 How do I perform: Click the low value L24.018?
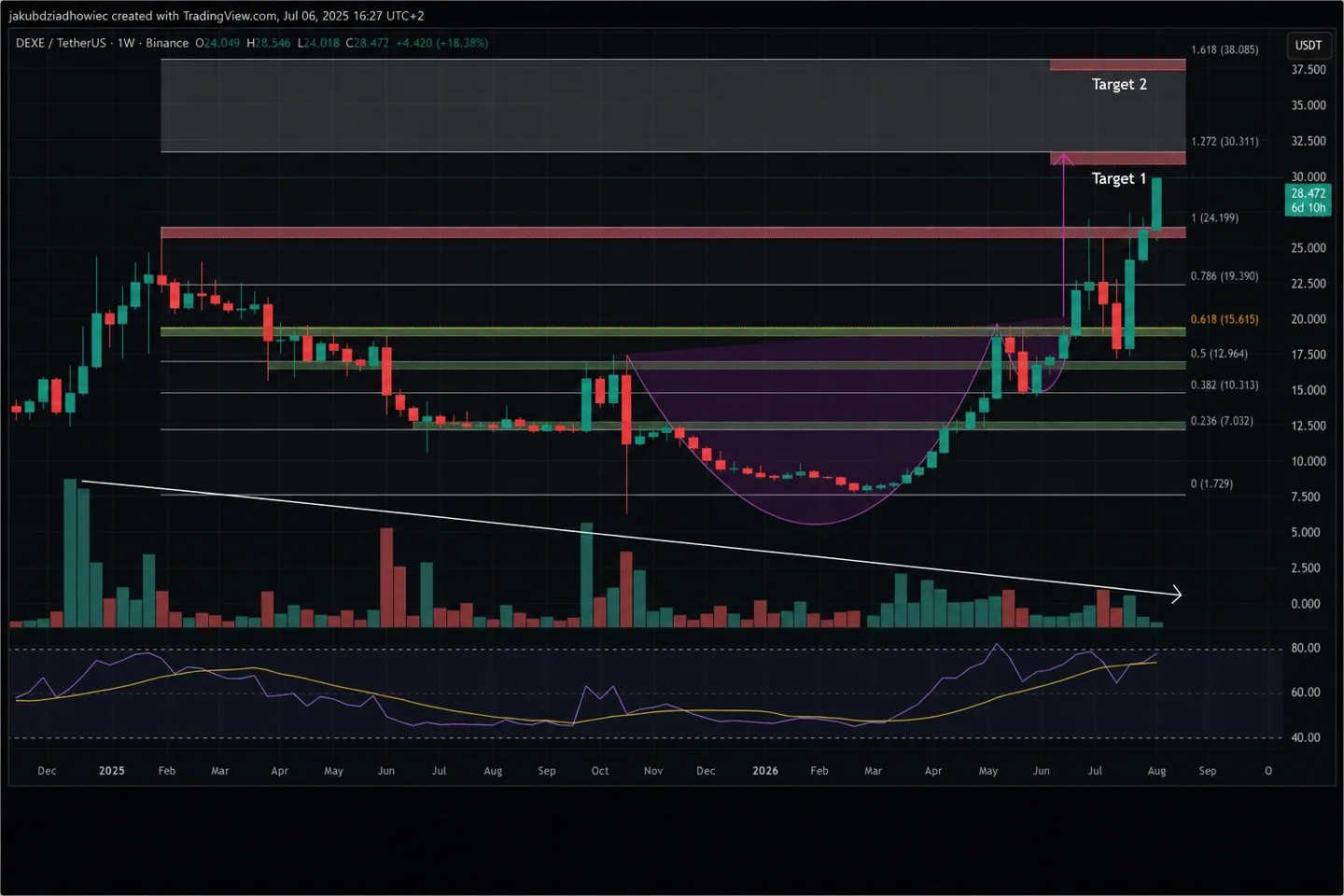[318, 43]
